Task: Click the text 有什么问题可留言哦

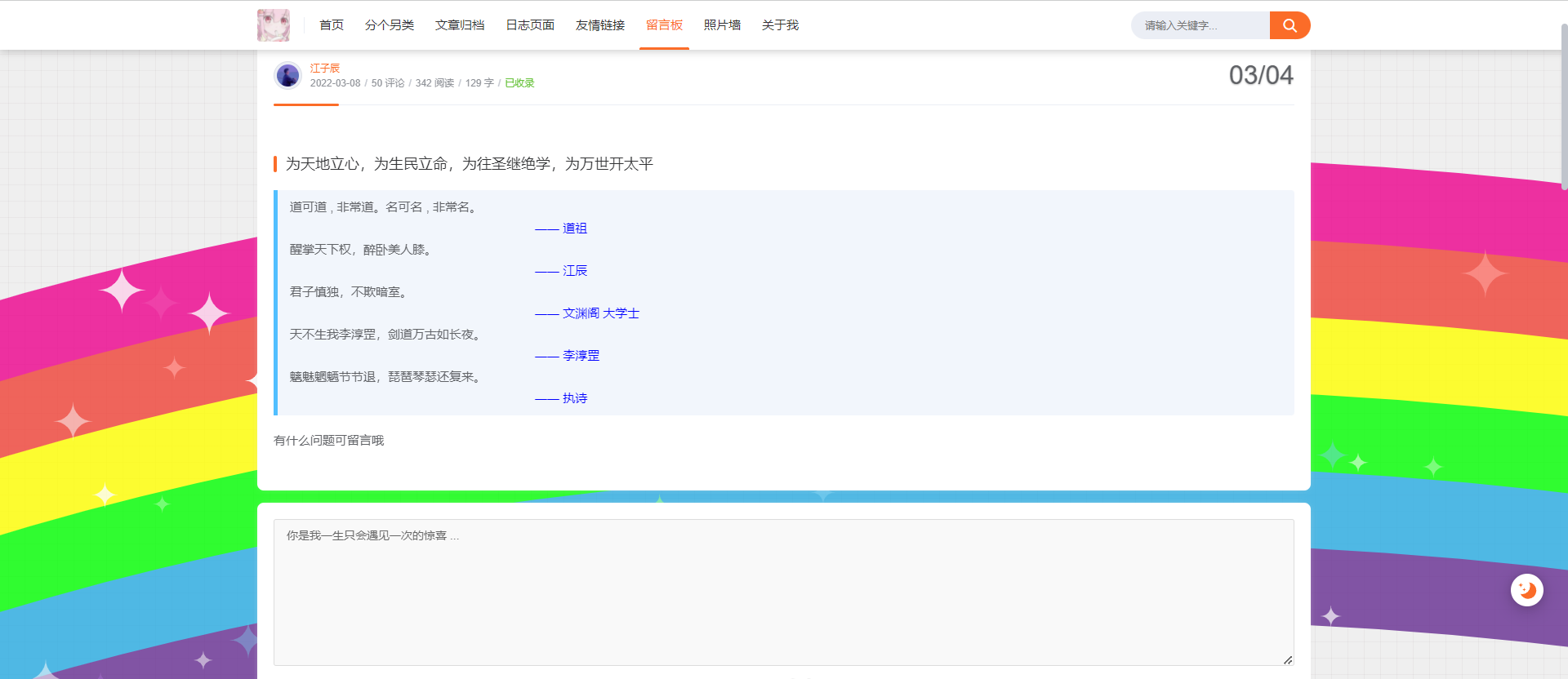Action: [328, 441]
